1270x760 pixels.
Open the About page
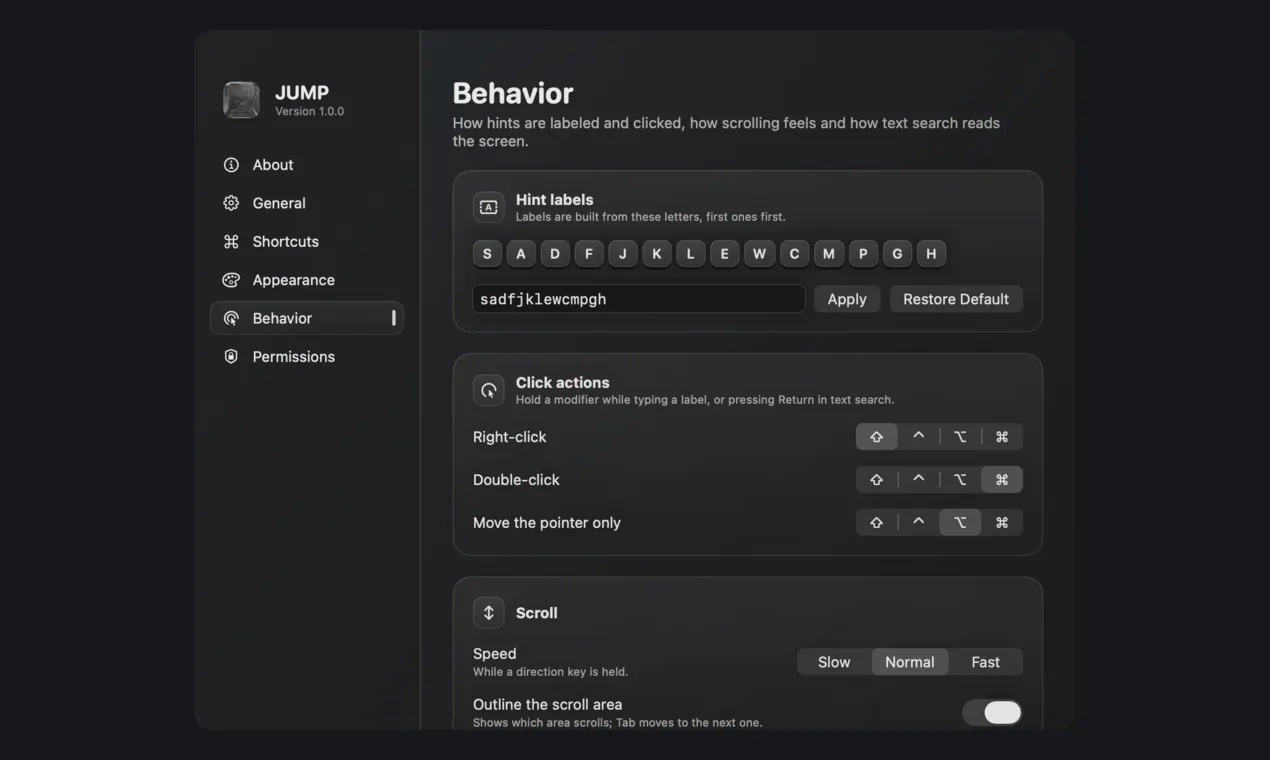[x=307, y=165]
